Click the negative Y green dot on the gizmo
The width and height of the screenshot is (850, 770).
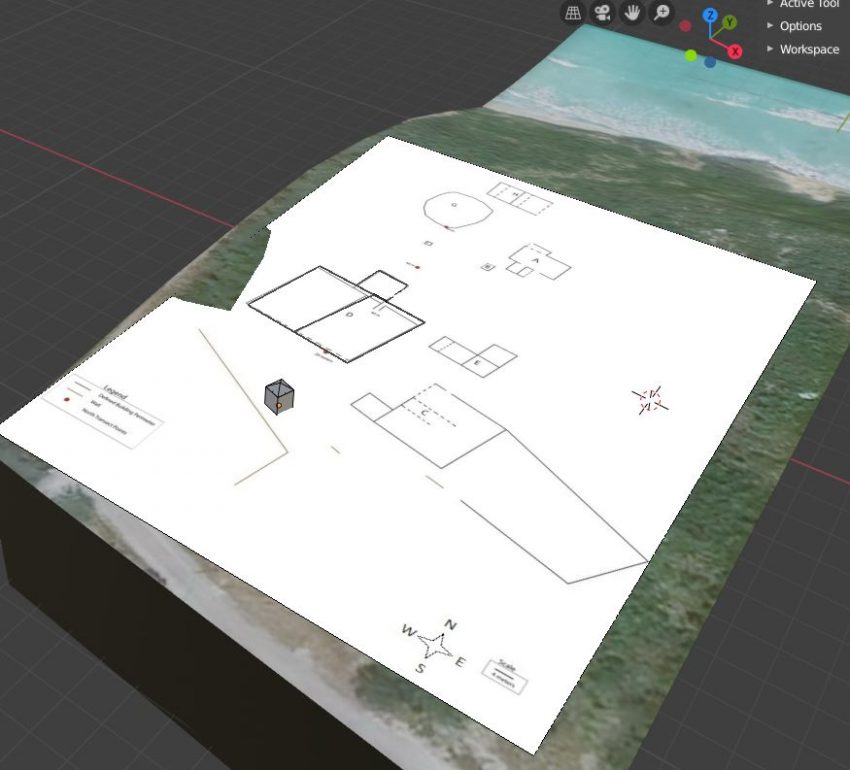click(x=690, y=56)
